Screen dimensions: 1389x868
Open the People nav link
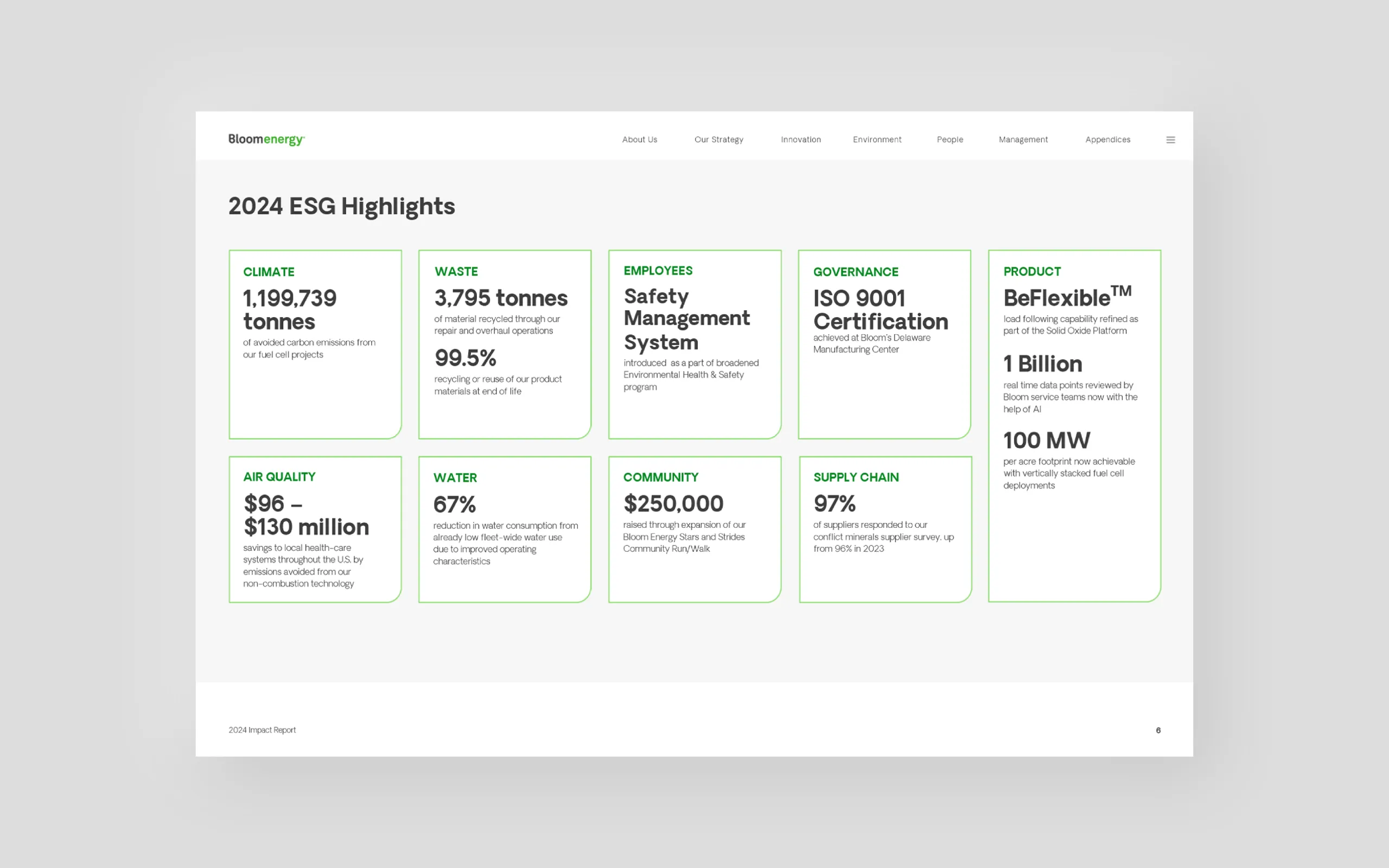(950, 139)
